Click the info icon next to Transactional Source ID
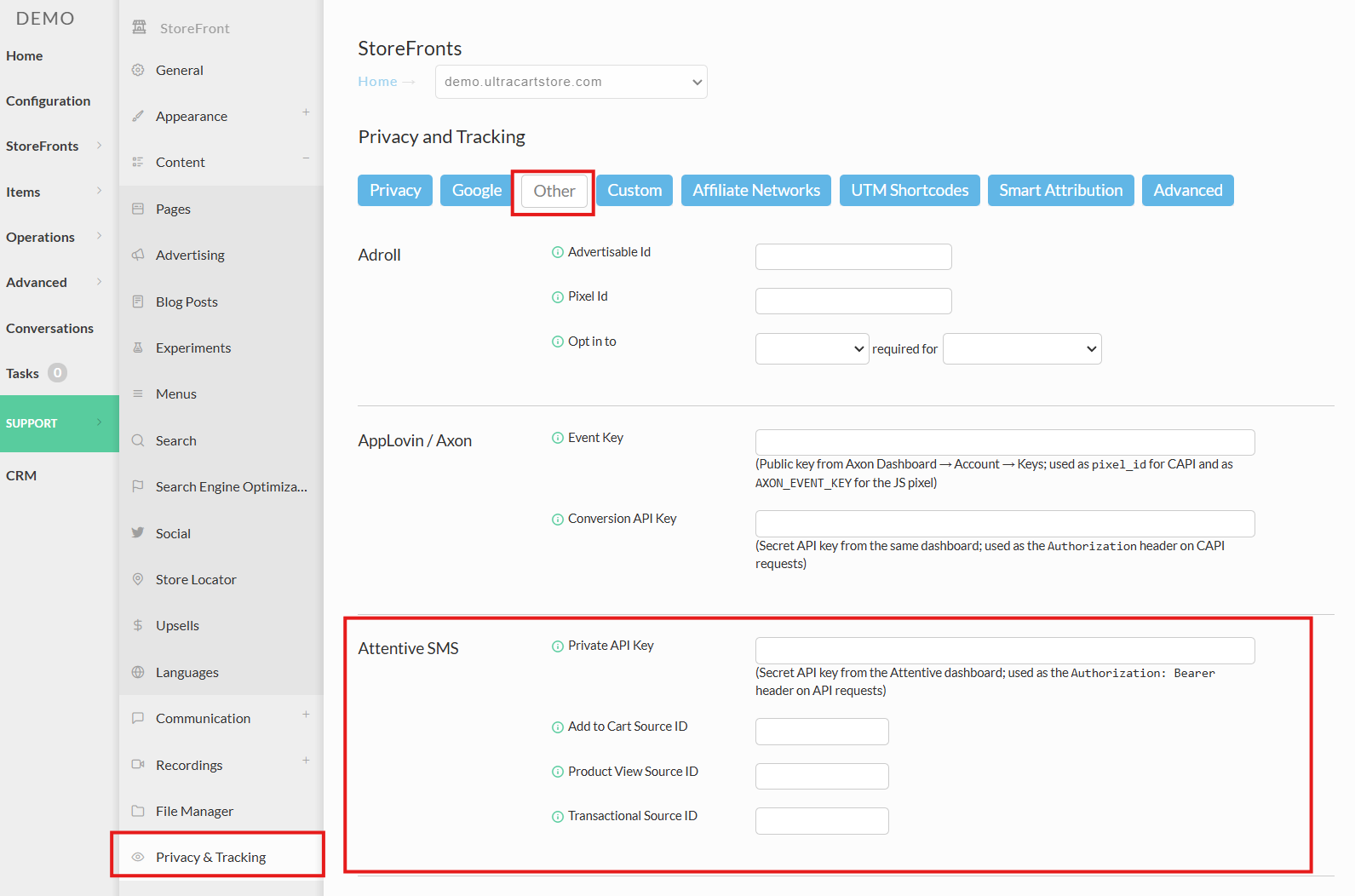 coord(558,817)
